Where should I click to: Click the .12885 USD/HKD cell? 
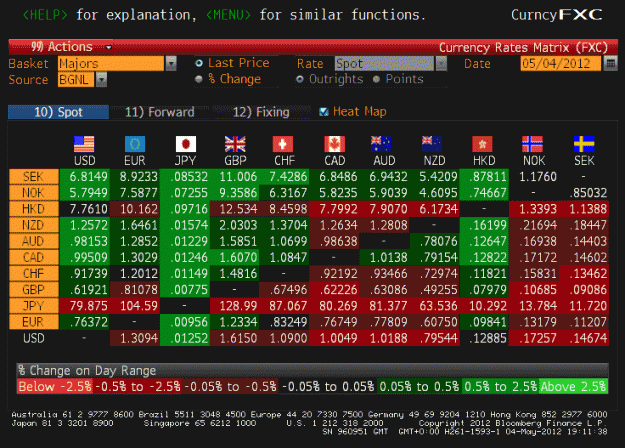point(484,338)
